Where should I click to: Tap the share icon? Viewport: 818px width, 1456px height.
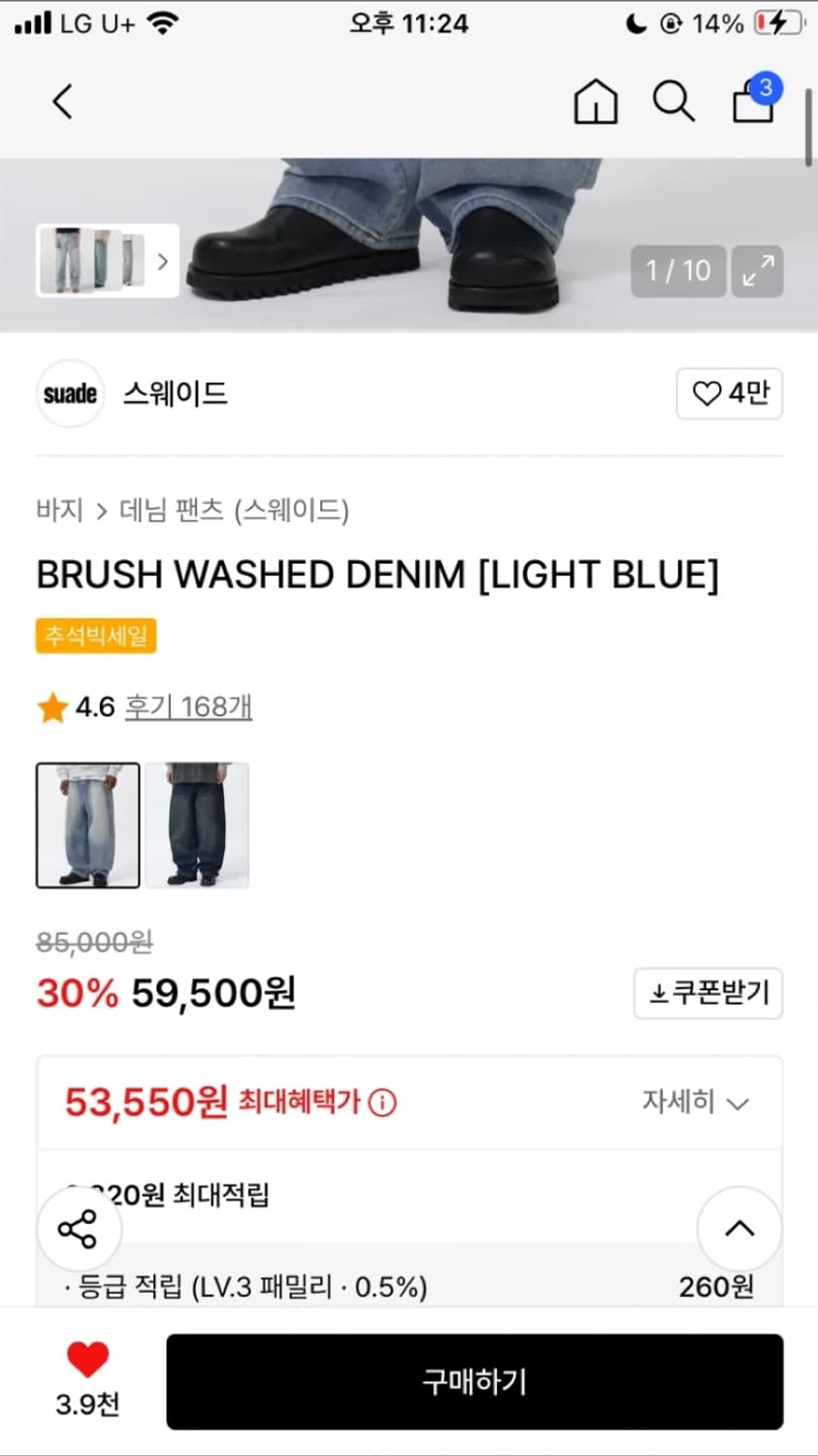(x=79, y=1229)
